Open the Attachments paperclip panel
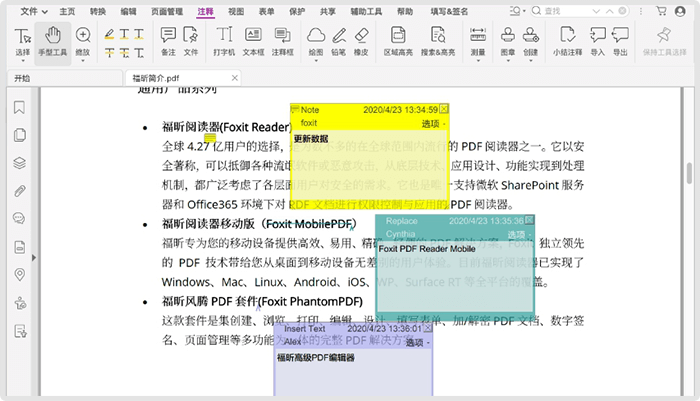Image resolution: width=700 pixels, height=401 pixels. click(19, 191)
